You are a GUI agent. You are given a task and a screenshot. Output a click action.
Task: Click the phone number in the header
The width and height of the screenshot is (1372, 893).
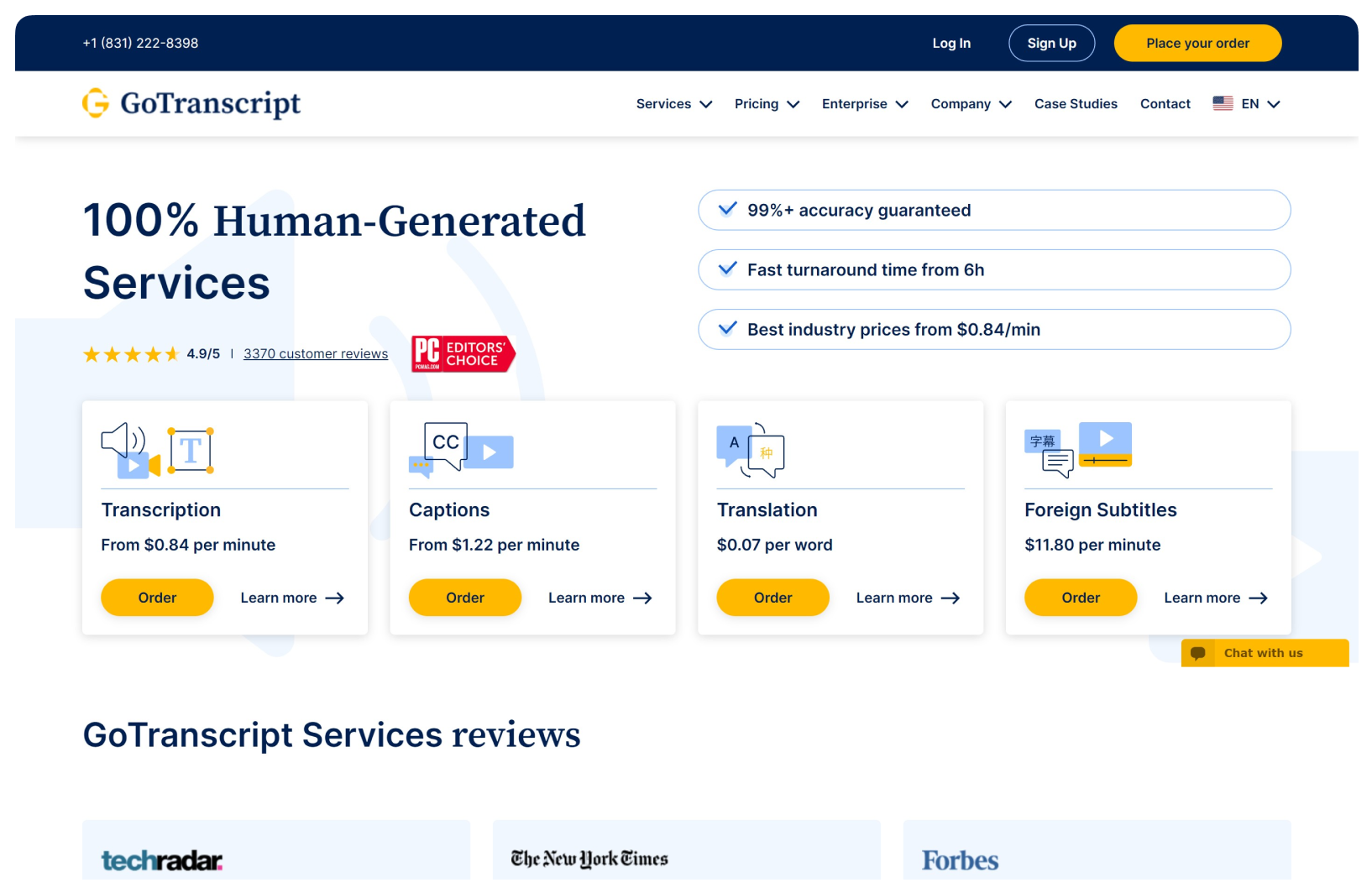point(139,42)
